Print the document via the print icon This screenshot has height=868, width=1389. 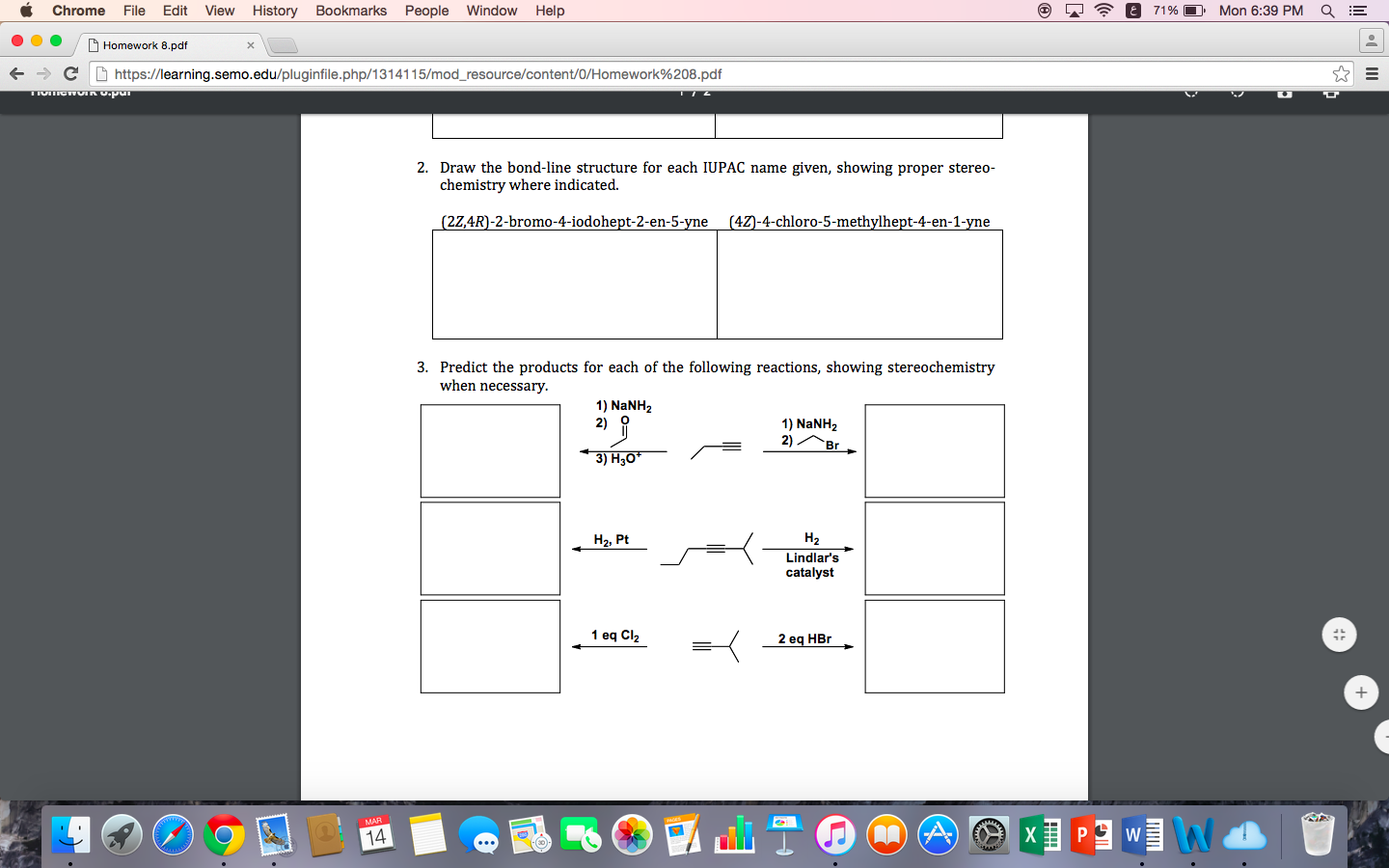pyautogui.click(x=1331, y=95)
